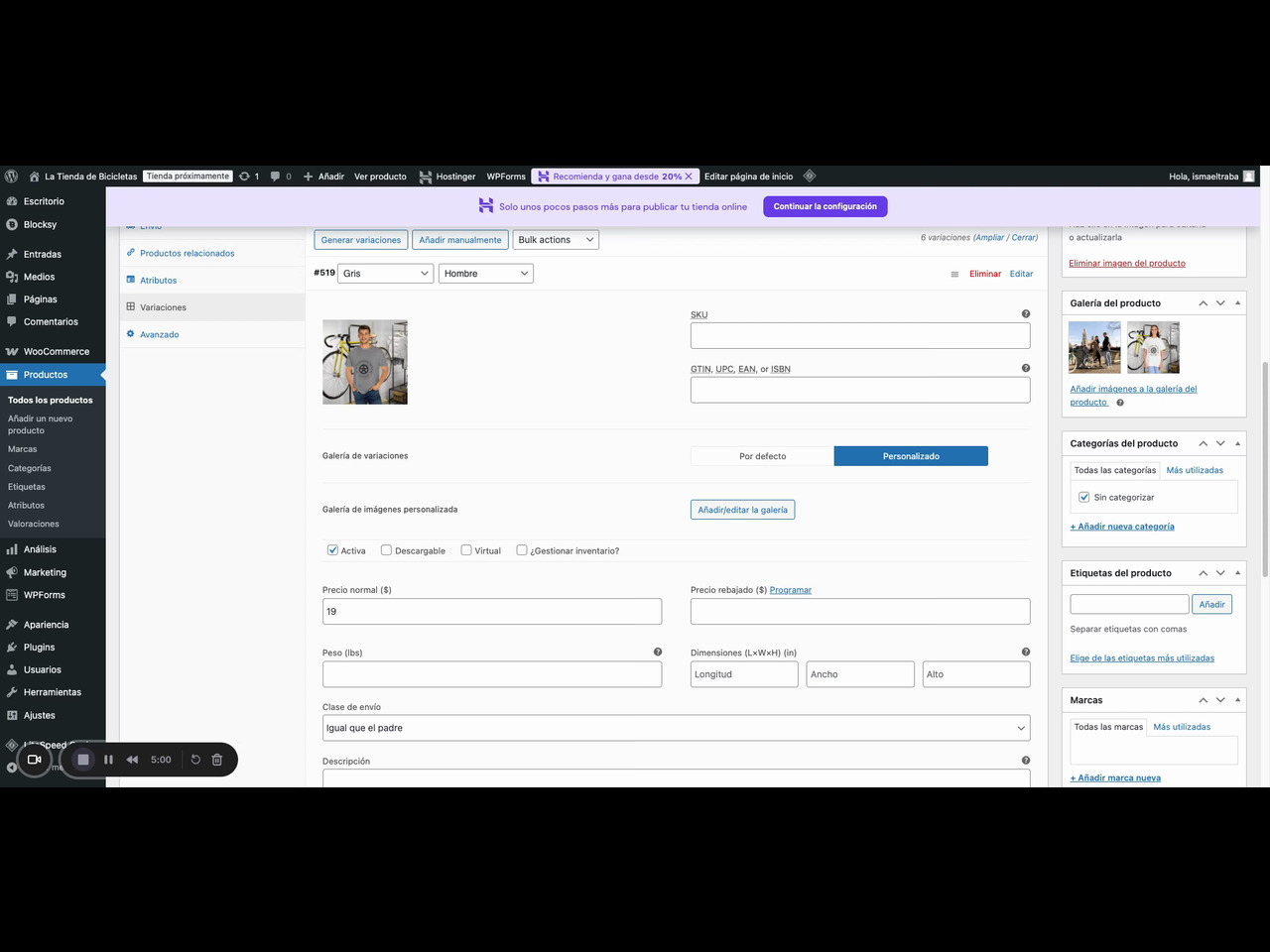
Task: Click Continuar la configuración button
Action: (825, 206)
